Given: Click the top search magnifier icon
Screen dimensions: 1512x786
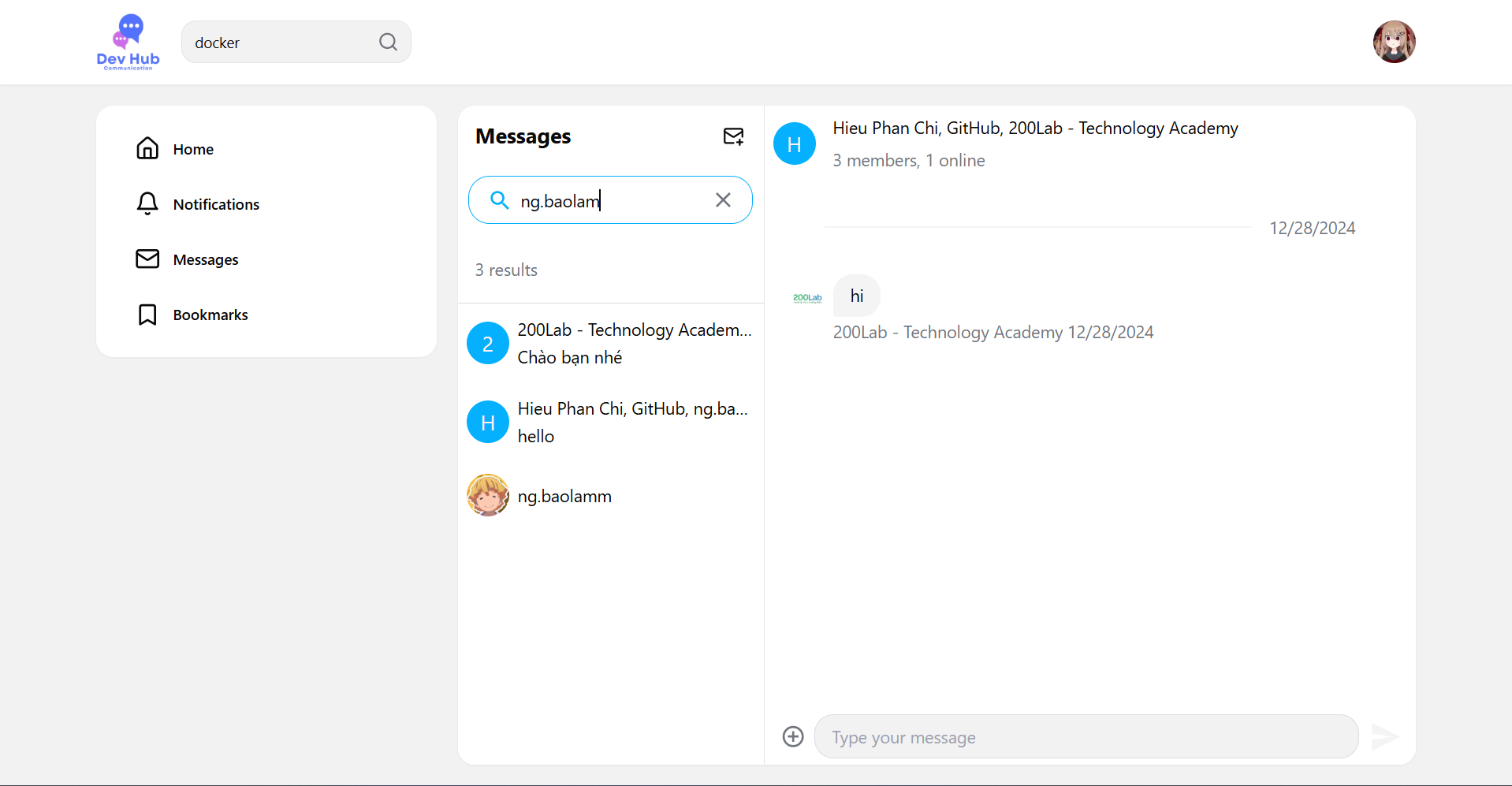Looking at the screenshot, I should (x=388, y=42).
